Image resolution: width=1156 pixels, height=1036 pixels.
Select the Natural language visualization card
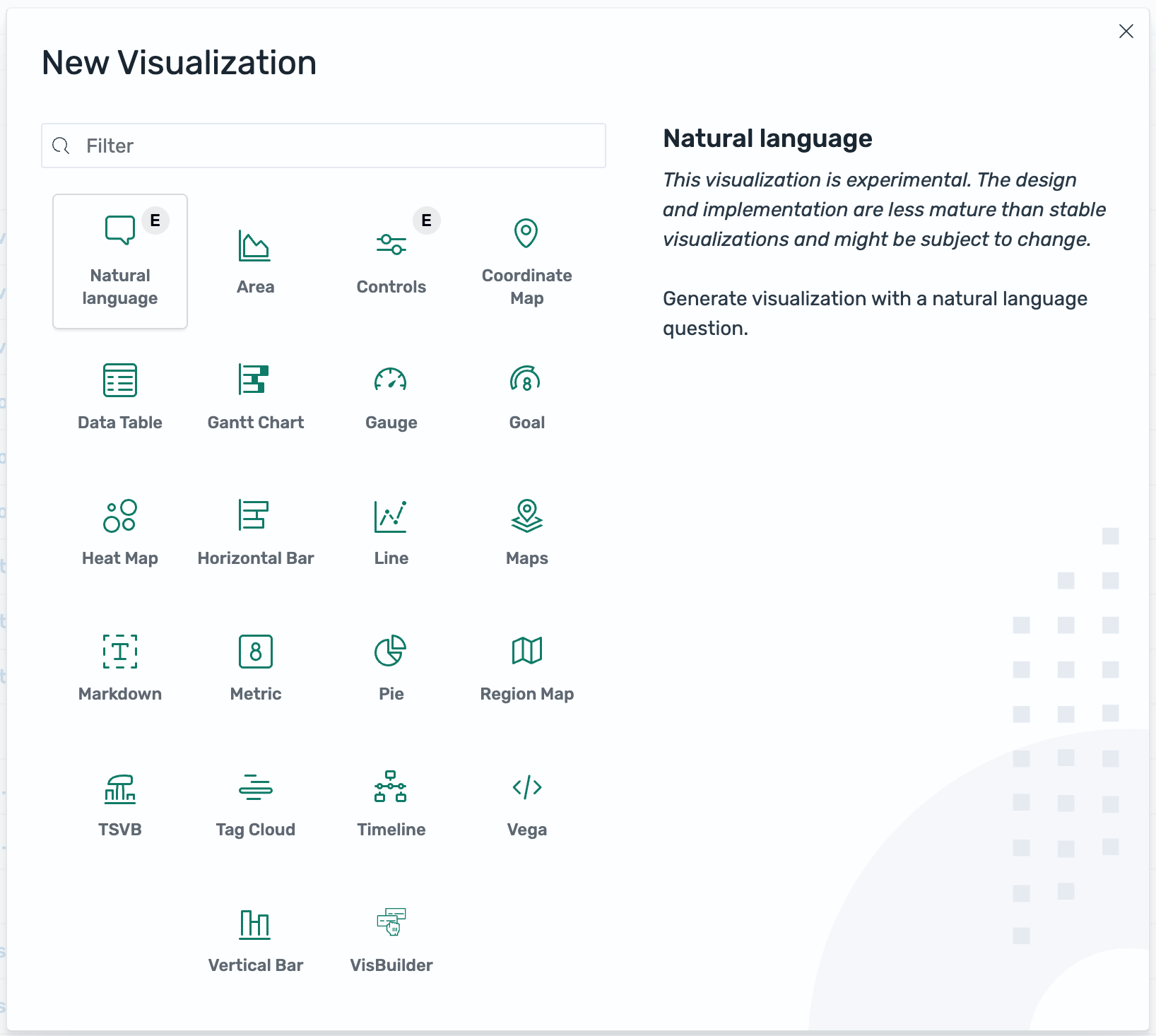(119, 261)
